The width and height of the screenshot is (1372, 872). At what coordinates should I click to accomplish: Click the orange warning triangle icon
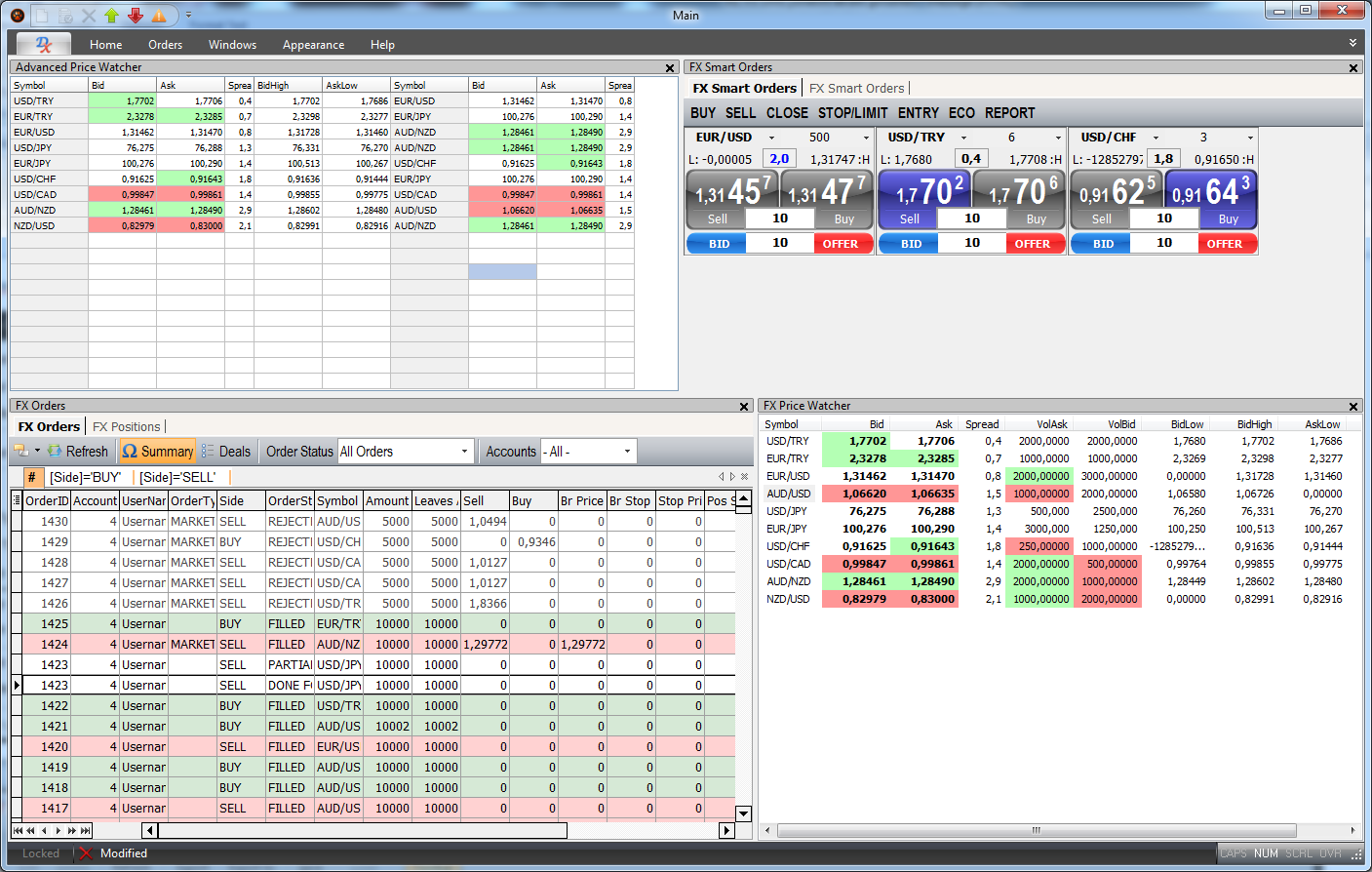(158, 15)
